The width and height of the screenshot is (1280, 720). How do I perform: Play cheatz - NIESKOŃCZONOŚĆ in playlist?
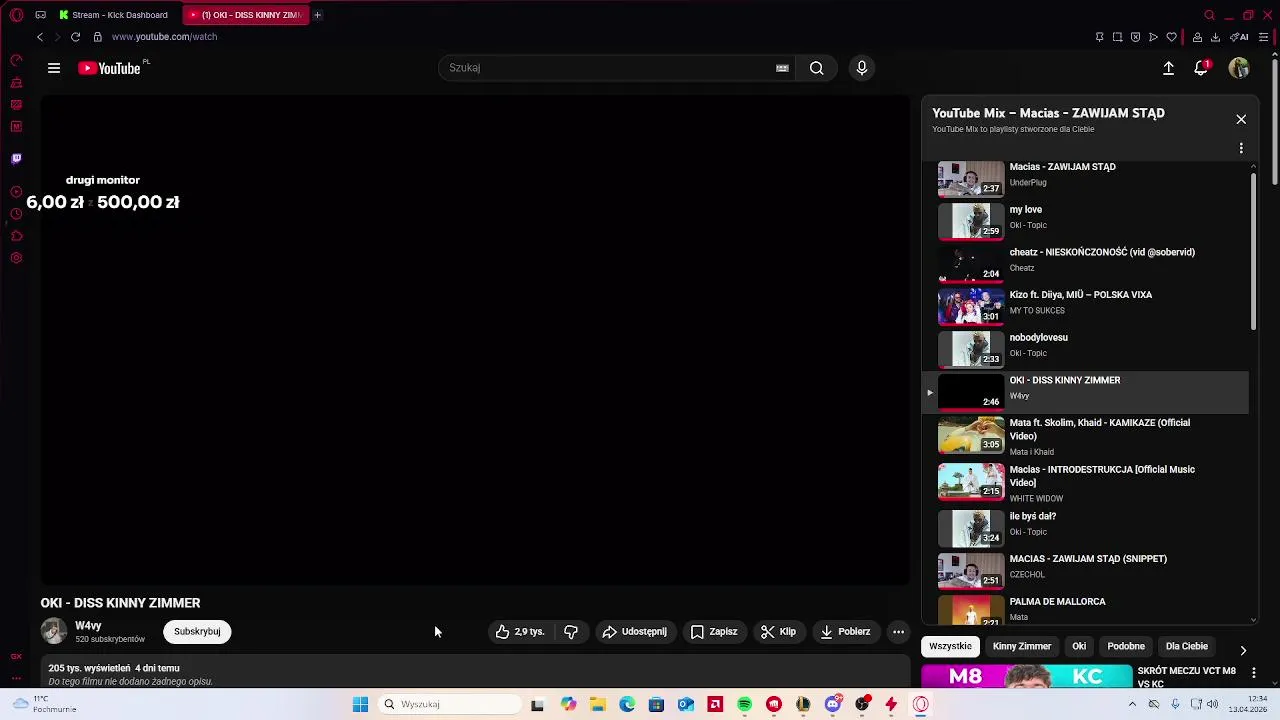pos(1085,264)
